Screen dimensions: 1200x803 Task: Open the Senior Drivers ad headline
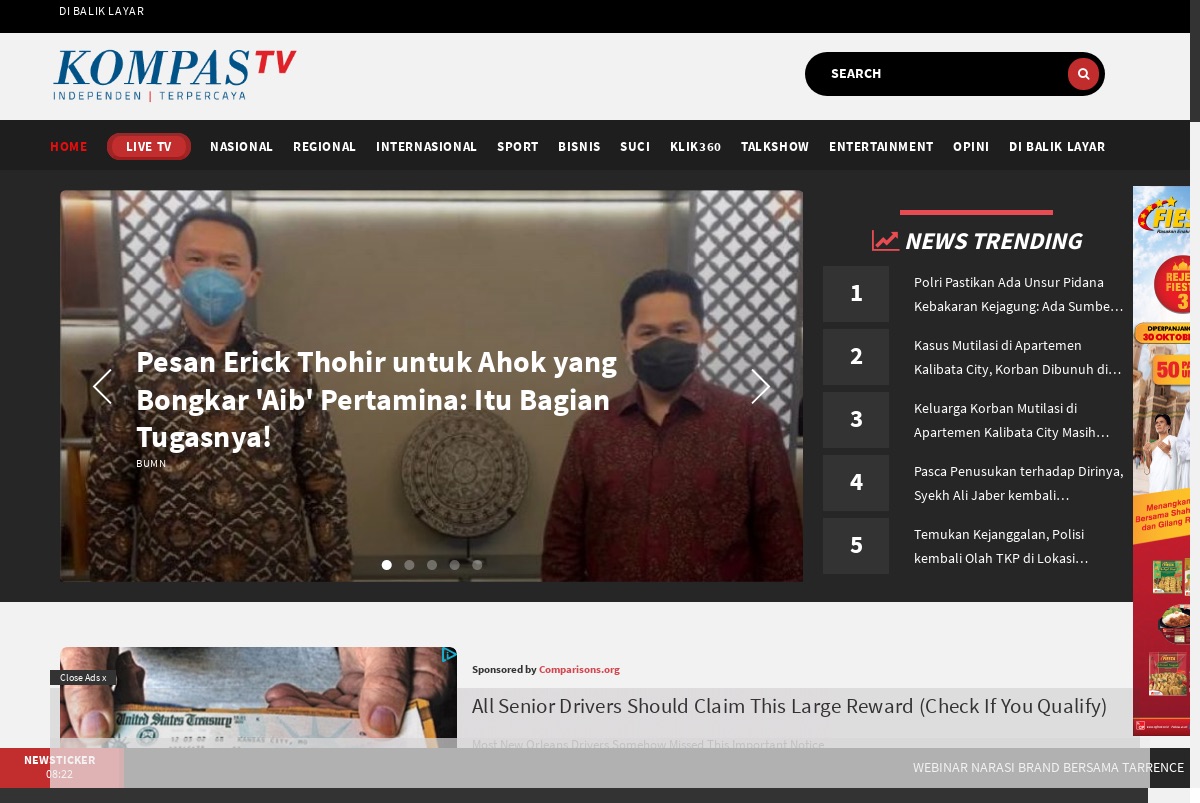789,706
